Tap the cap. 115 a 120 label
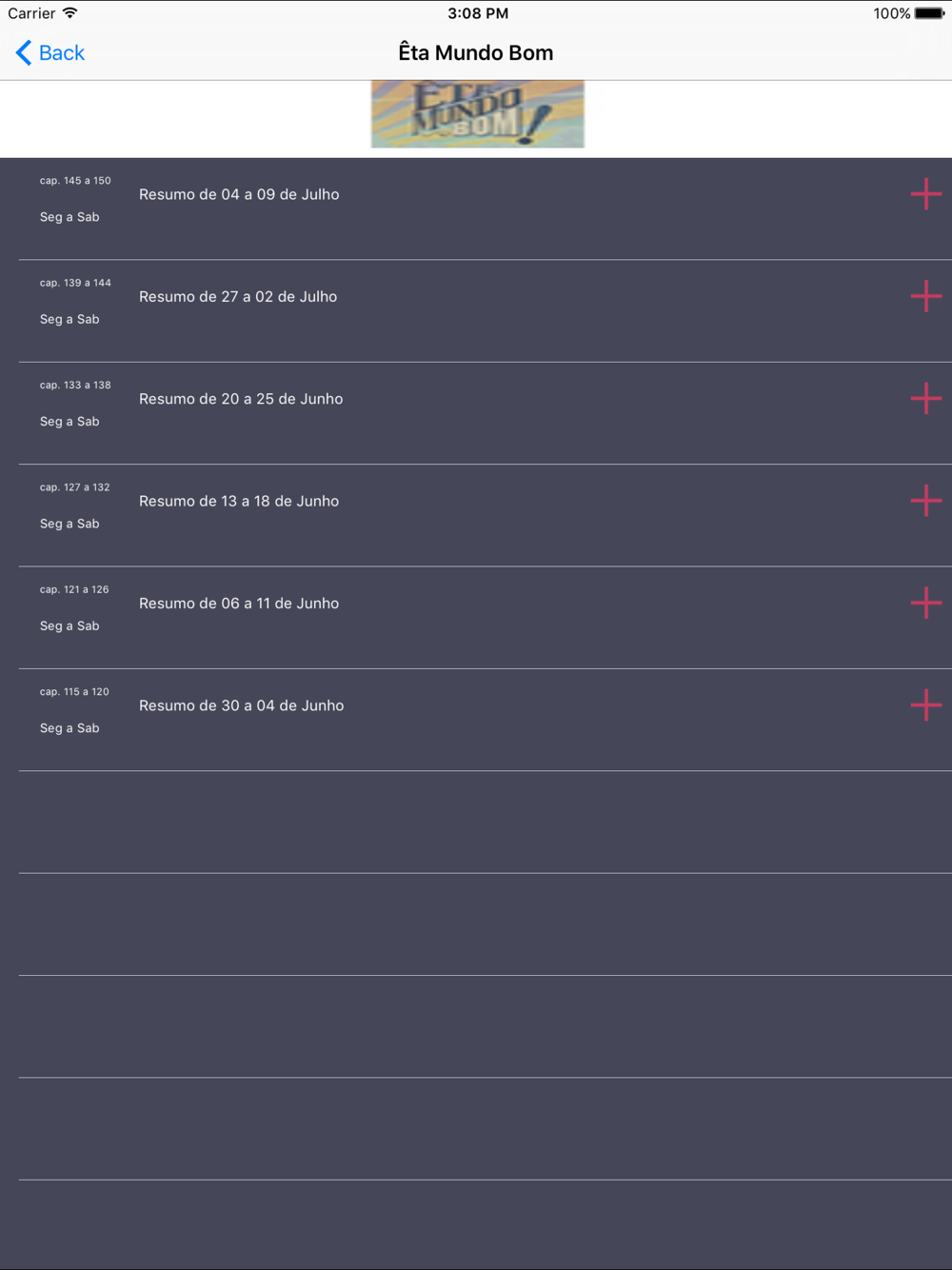Image resolution: width=952 pixels, height=1270 pixels. [74, 692]
